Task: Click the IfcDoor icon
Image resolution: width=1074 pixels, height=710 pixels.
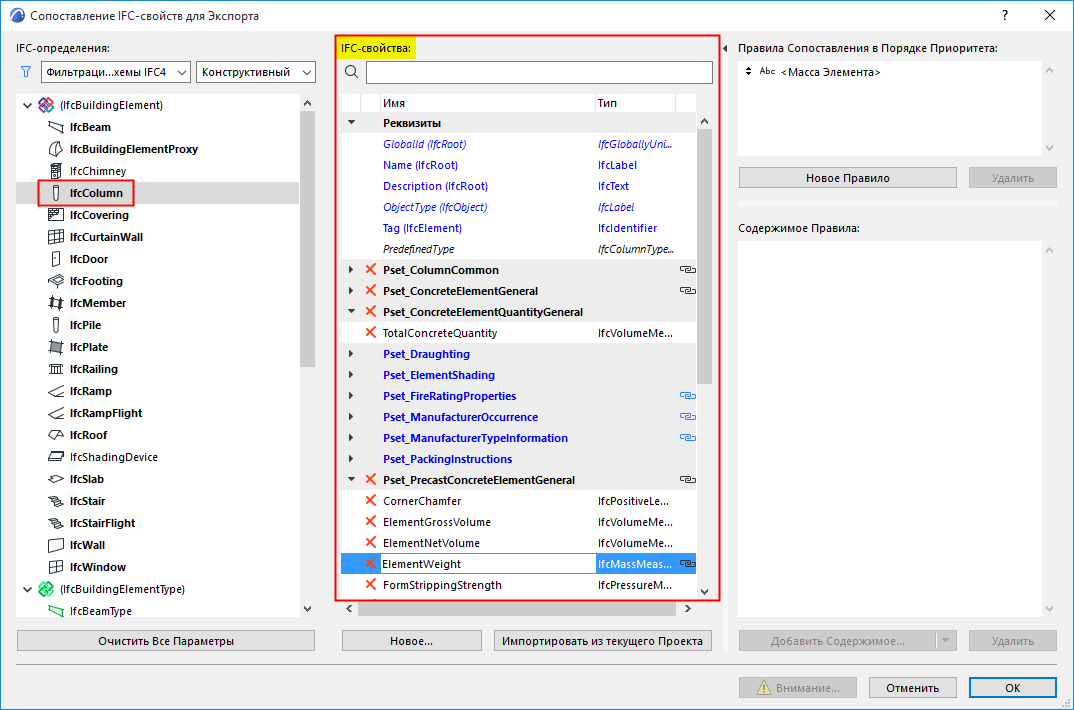Action: (55, 259)
